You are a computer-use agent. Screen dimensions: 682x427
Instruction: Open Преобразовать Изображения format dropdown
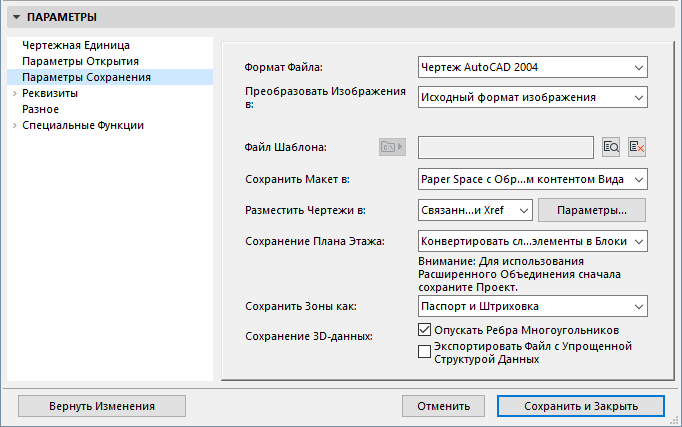[x=533, y=98]
